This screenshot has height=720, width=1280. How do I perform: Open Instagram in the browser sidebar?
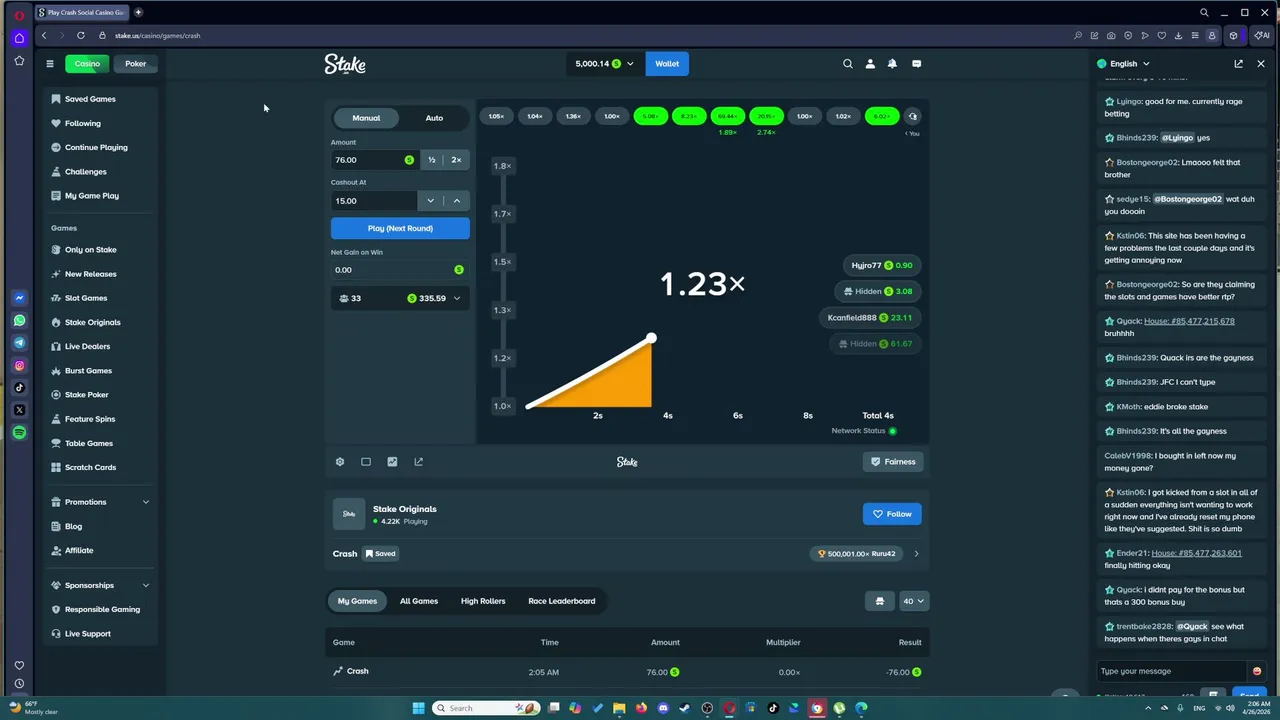[19, 366]
